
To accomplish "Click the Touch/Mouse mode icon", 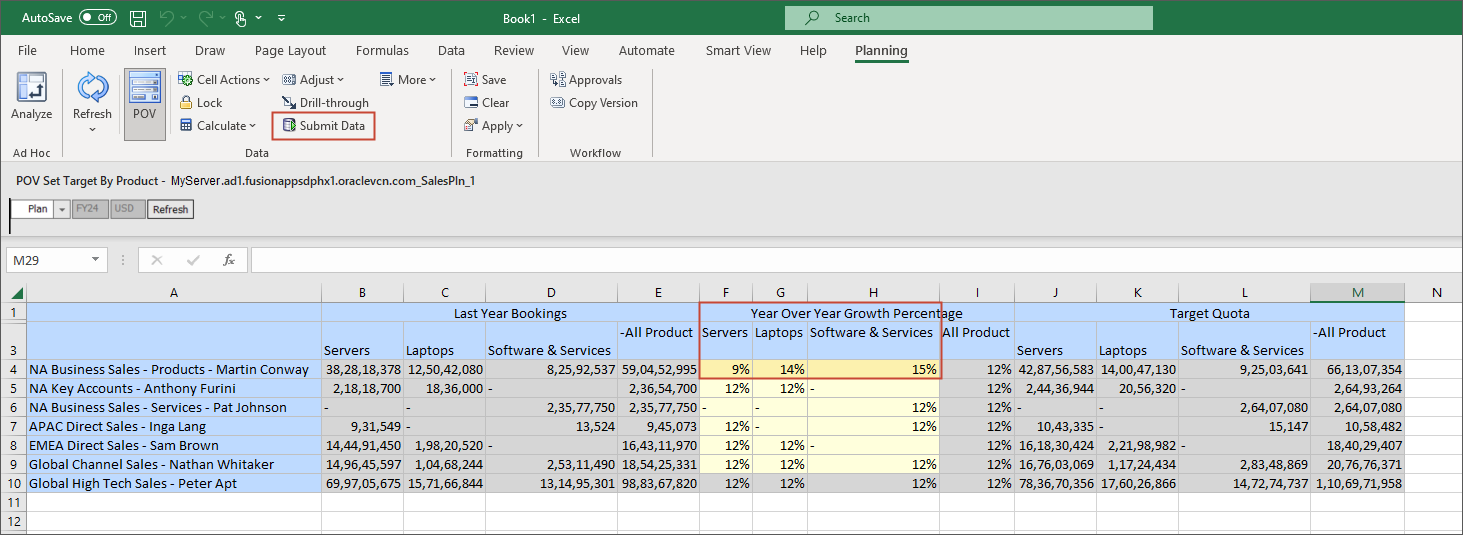I will click(x=241, y=18).
